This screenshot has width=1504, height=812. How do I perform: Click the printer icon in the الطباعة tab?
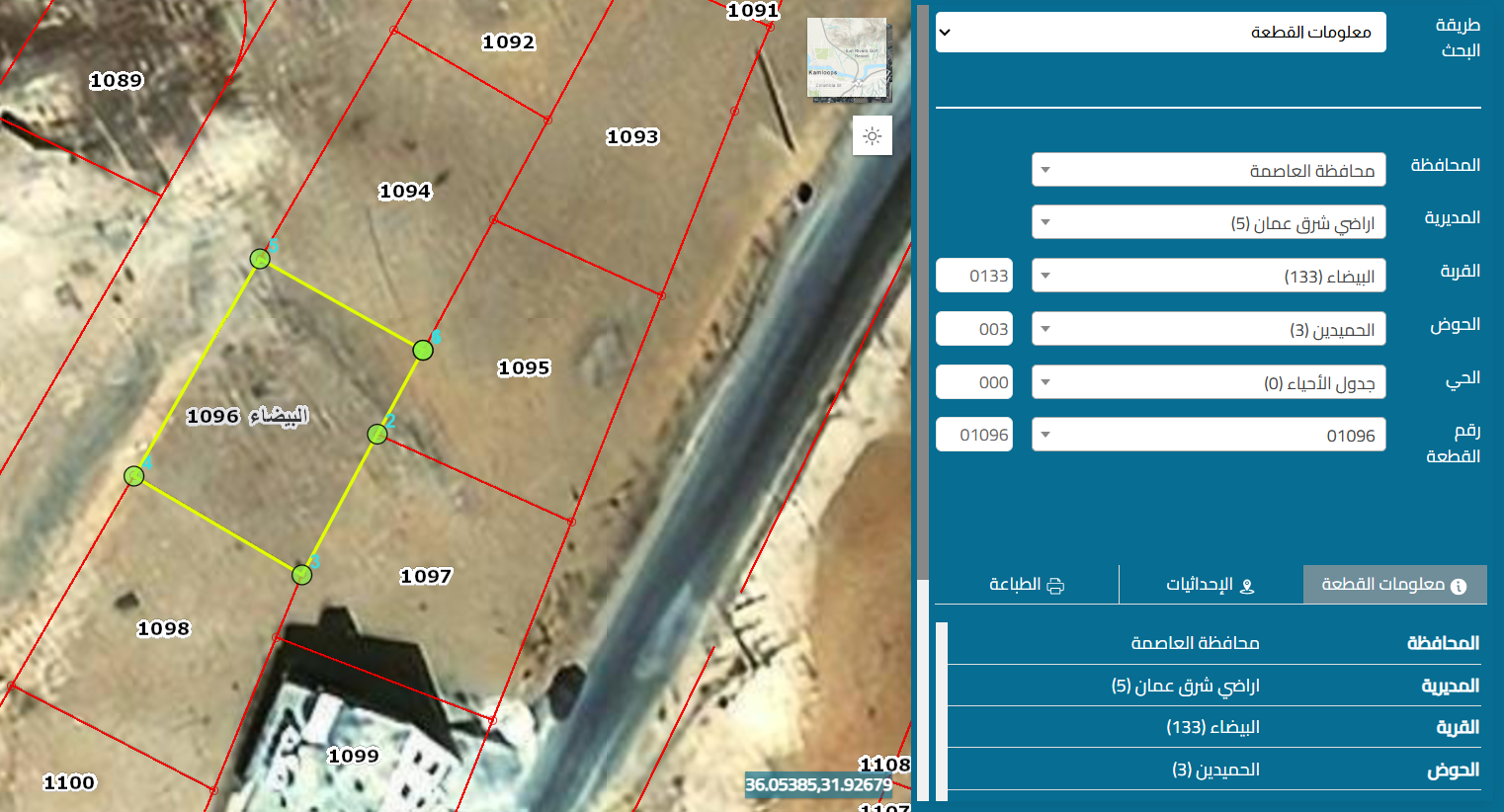tap(1055, 585)
